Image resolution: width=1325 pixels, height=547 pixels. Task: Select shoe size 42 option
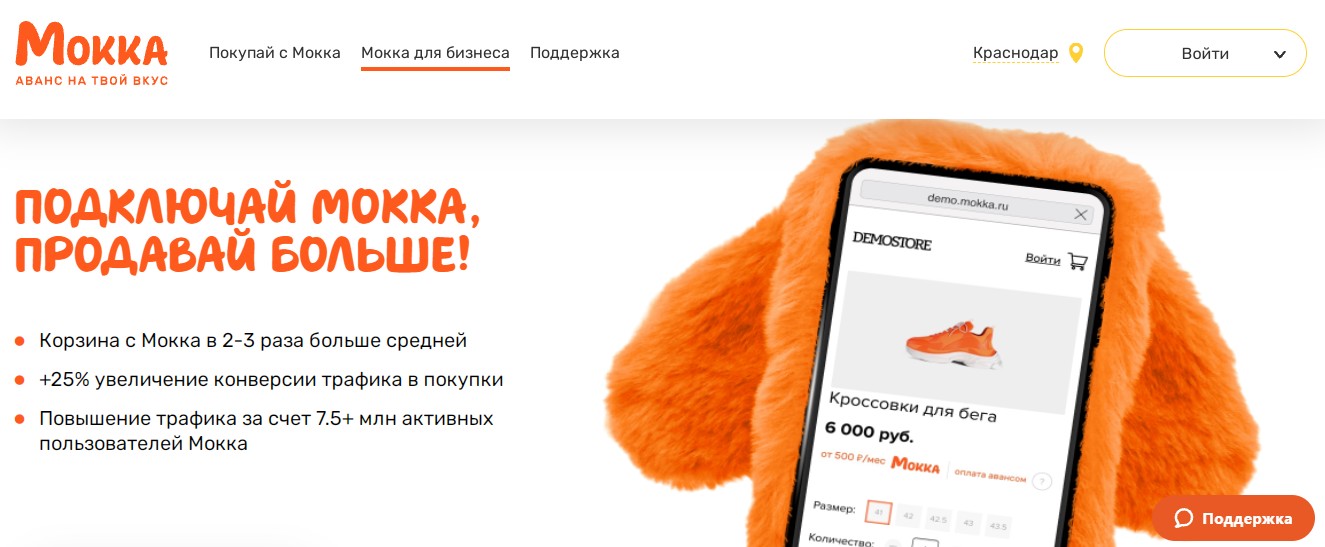pos(909,516)
